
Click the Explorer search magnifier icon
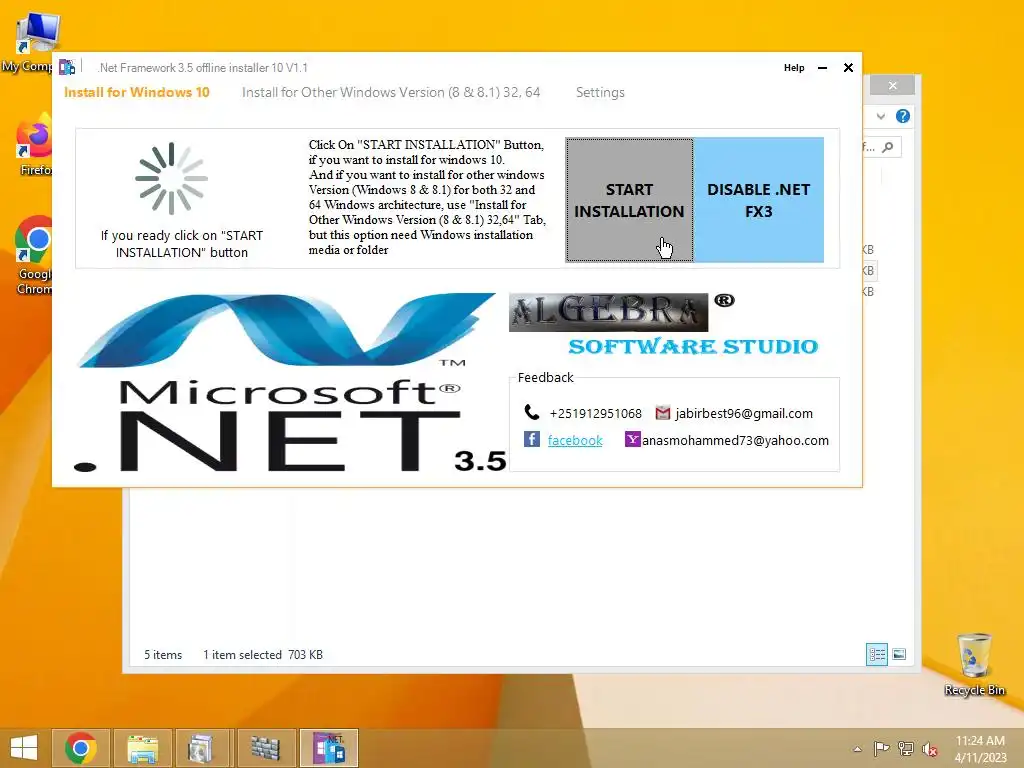pos(888,147)
